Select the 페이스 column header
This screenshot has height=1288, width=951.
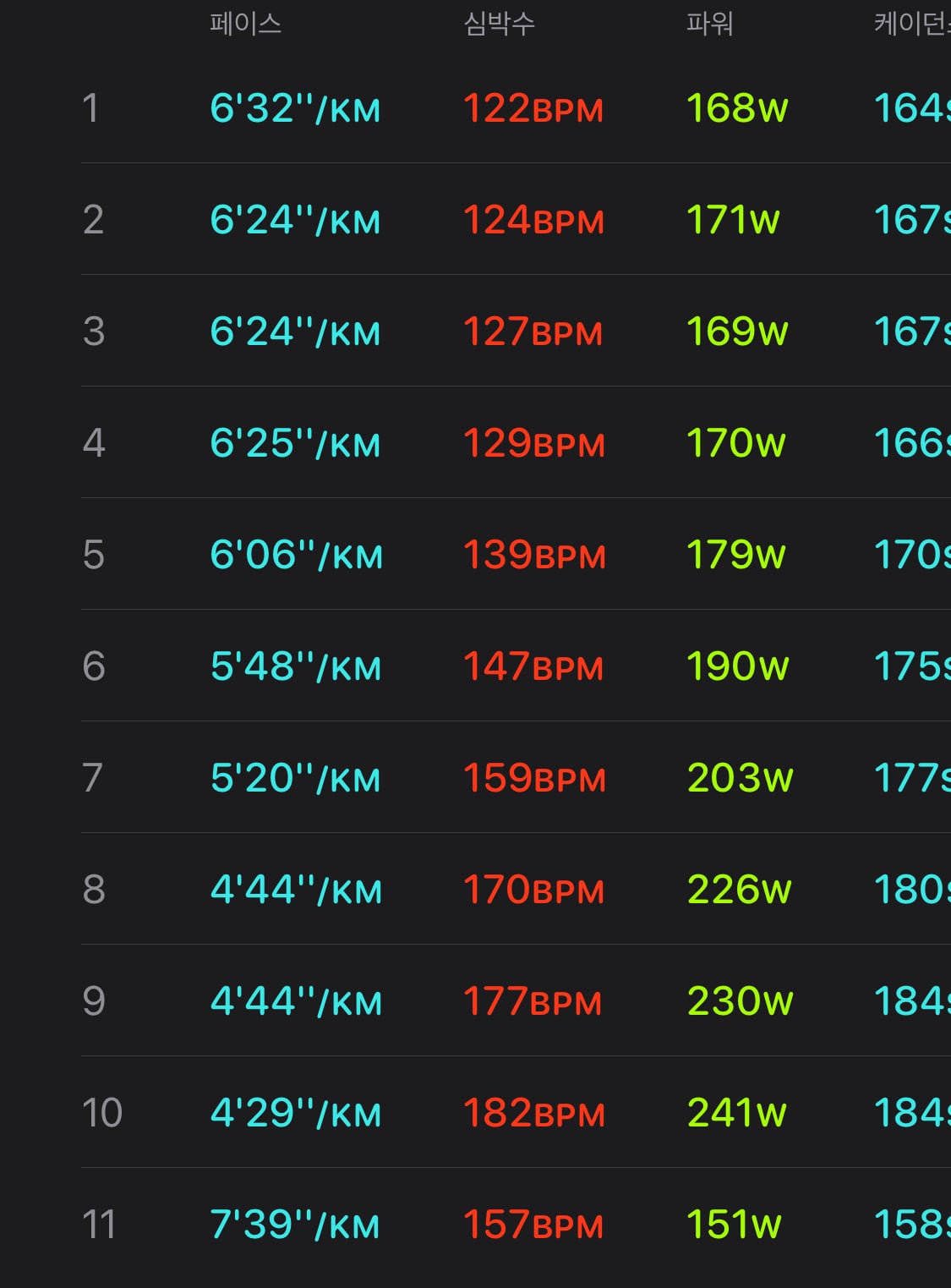pyautogui.click(x=245, y=23)
